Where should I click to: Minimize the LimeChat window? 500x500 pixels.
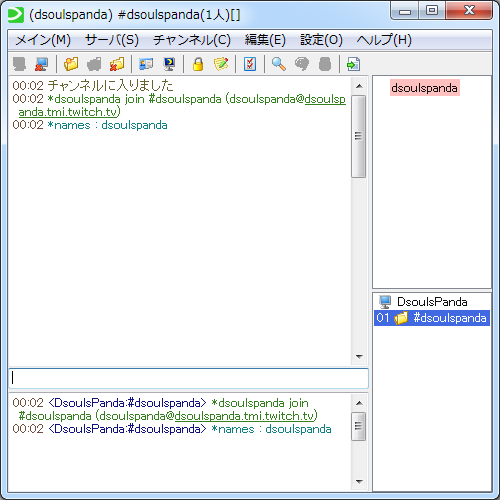click(x=405, y=11)
